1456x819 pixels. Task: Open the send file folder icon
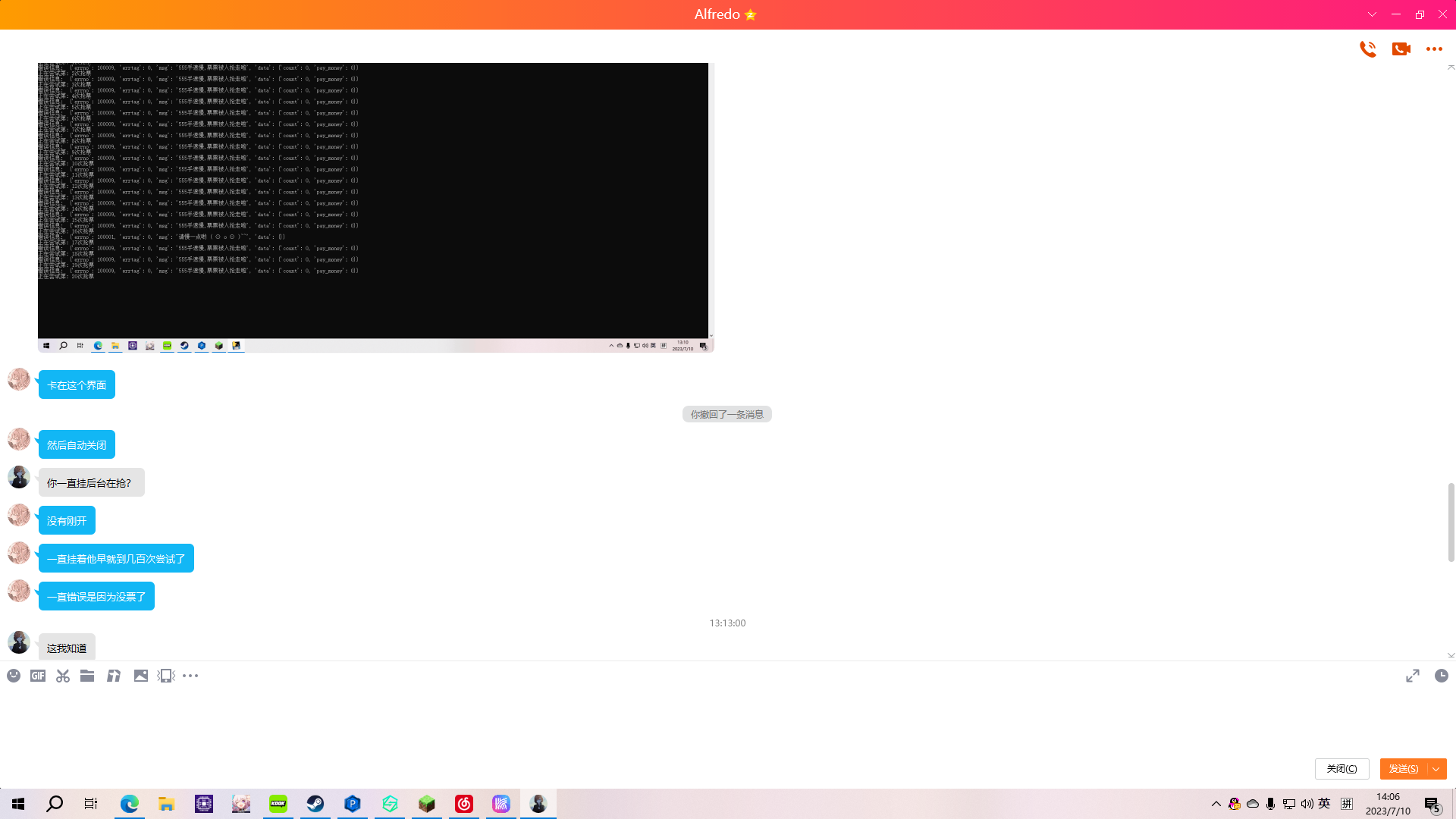(x=87, y=676)
